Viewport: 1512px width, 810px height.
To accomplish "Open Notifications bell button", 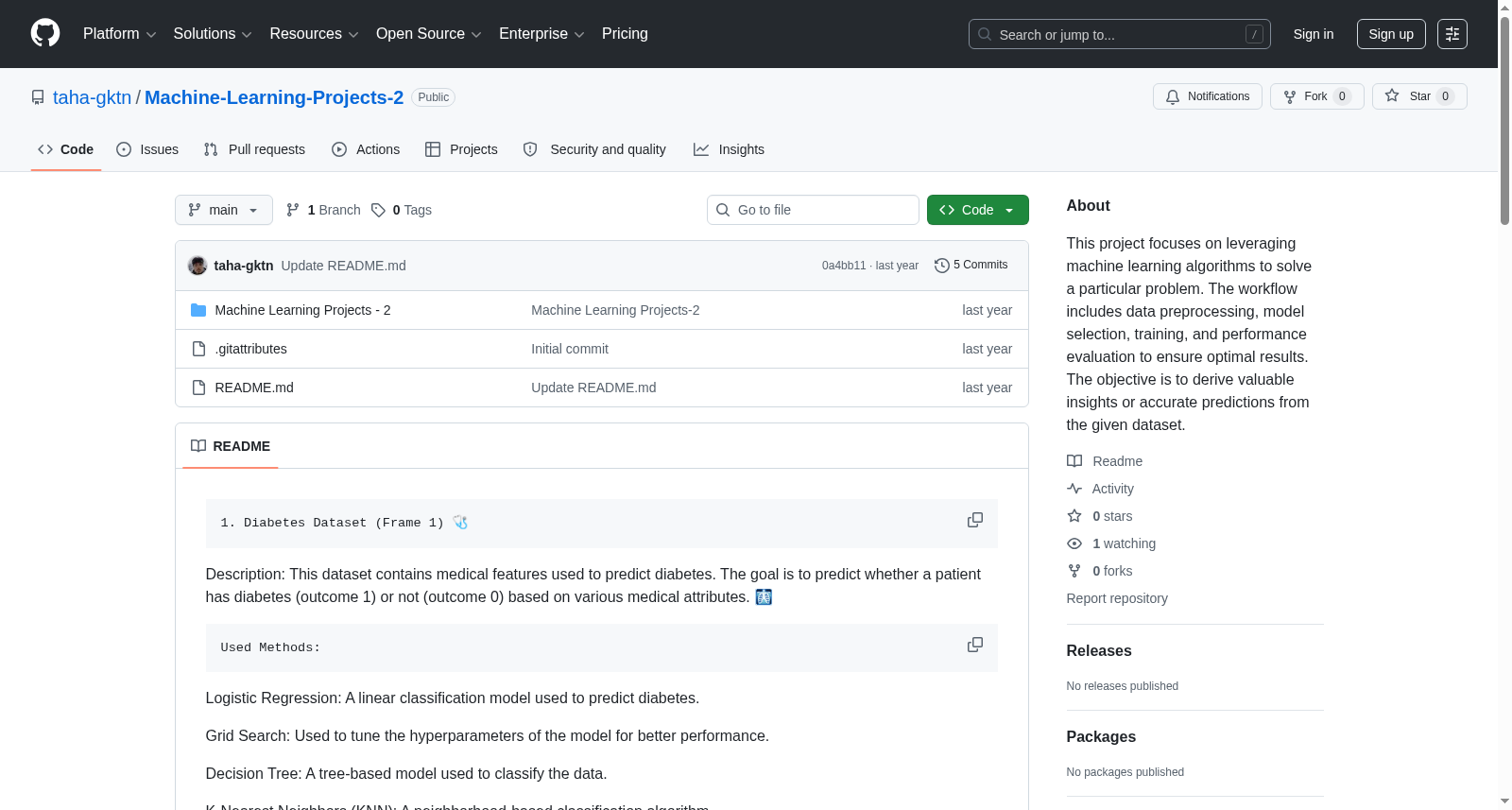I will 1208,96.
